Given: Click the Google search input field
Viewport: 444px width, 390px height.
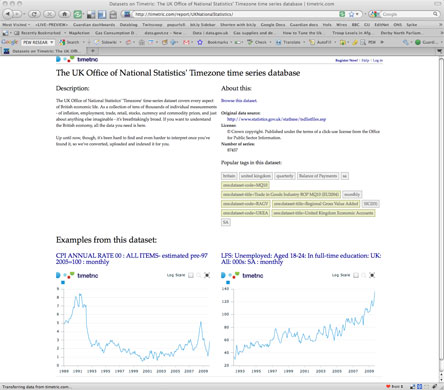Looking at the screenshot, I should click(406, 14).
